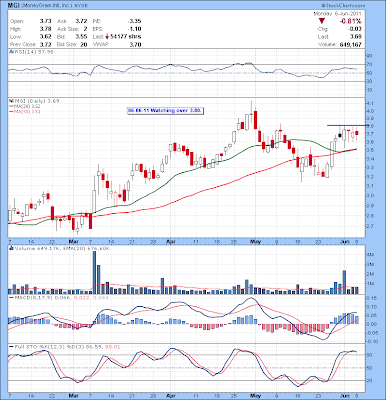386x400 pixels.
Task: Click the tallest volume bar in early March
Action: click(x=94, y=272)
